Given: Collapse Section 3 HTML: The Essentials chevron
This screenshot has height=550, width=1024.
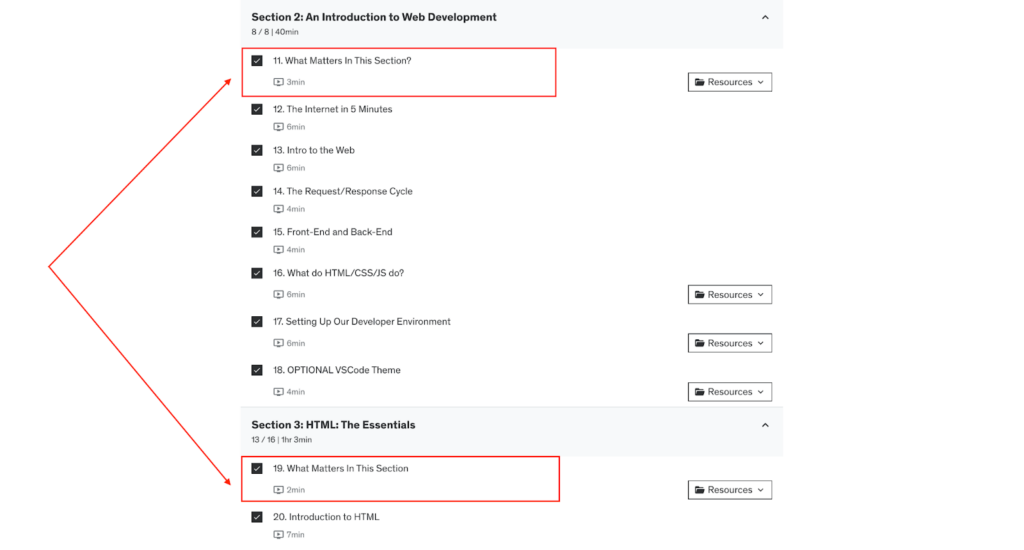Looking at the screenshot, I should coord(765,425).
